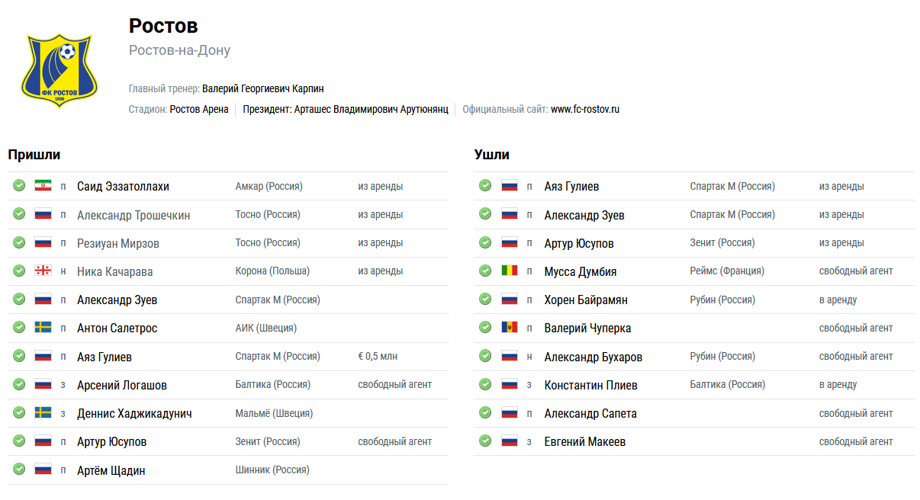Click the Russian flag beside Александр Трошечкин
920x500 pixels.
click(43, 214)
